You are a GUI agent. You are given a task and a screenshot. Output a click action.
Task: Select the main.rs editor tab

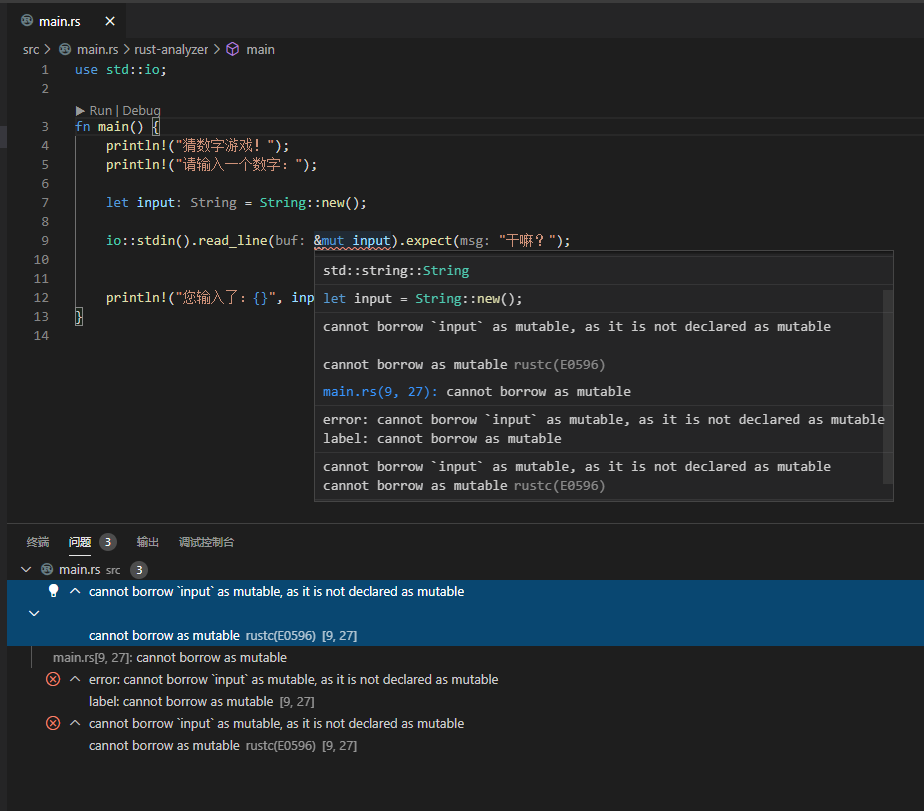67,21
